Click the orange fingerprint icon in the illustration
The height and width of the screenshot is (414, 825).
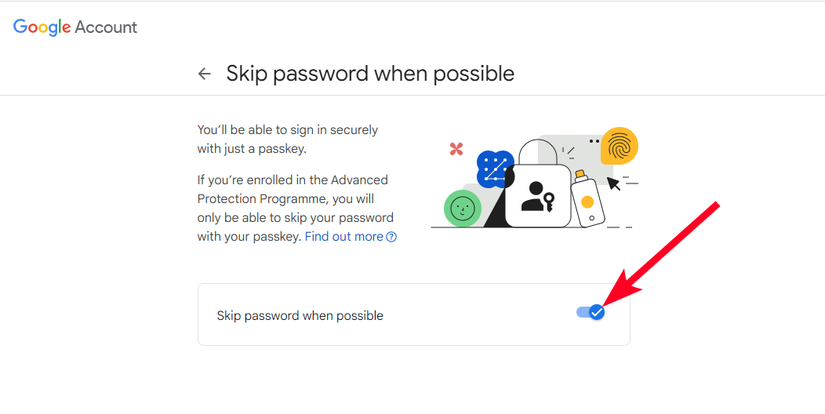point(619,148)
